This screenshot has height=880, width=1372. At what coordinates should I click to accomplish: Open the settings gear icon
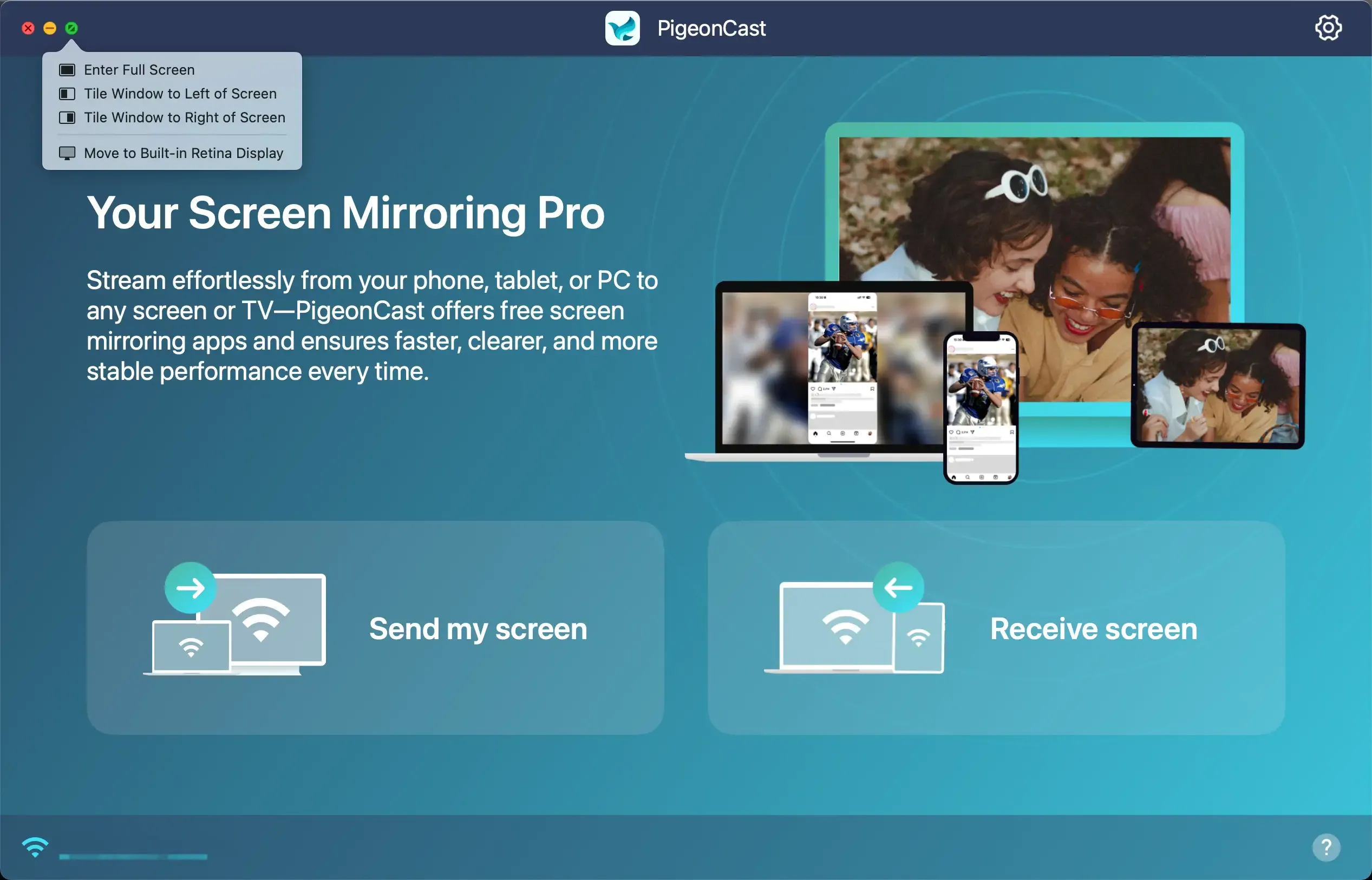[x=1328, y=28]
